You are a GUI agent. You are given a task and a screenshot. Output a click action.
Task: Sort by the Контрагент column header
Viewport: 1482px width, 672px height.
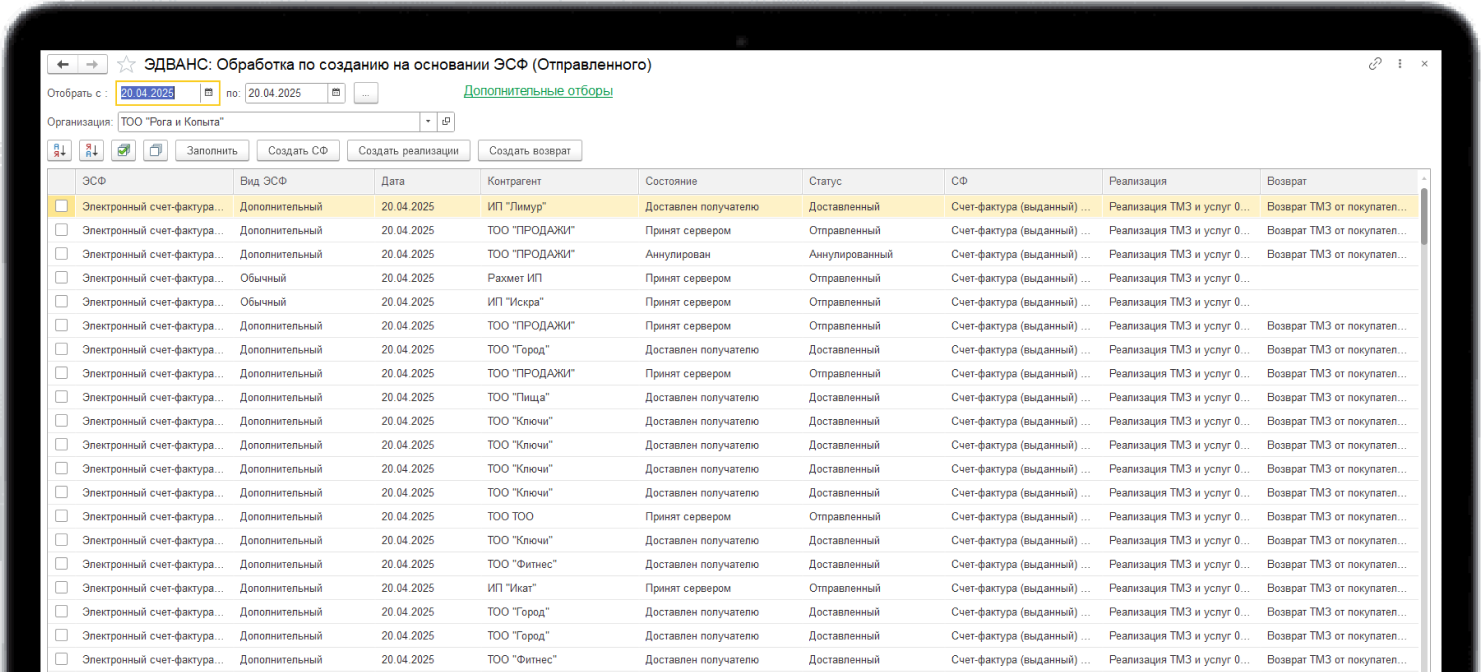coord(514,182)
